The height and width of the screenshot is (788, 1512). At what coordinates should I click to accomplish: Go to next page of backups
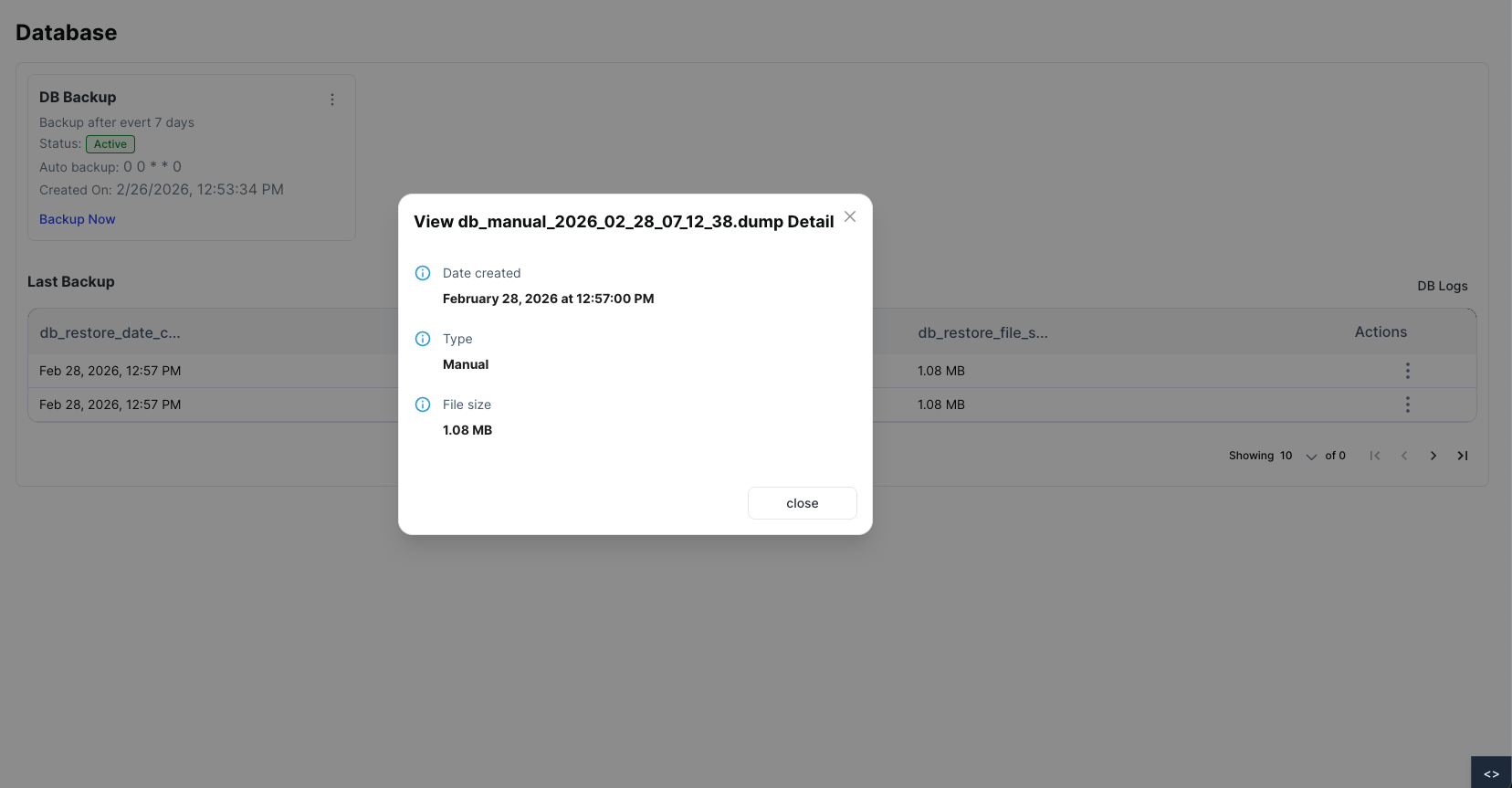[x=1433, y=456]
